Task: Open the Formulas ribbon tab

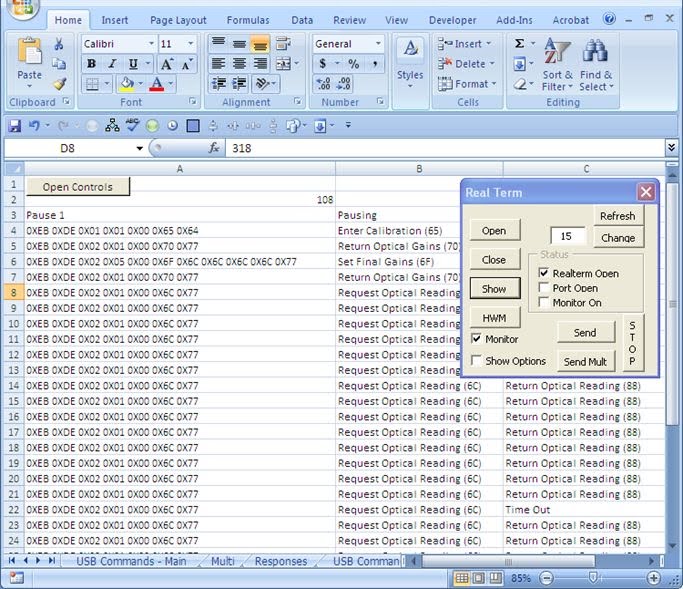Action: tap(248, 20)
